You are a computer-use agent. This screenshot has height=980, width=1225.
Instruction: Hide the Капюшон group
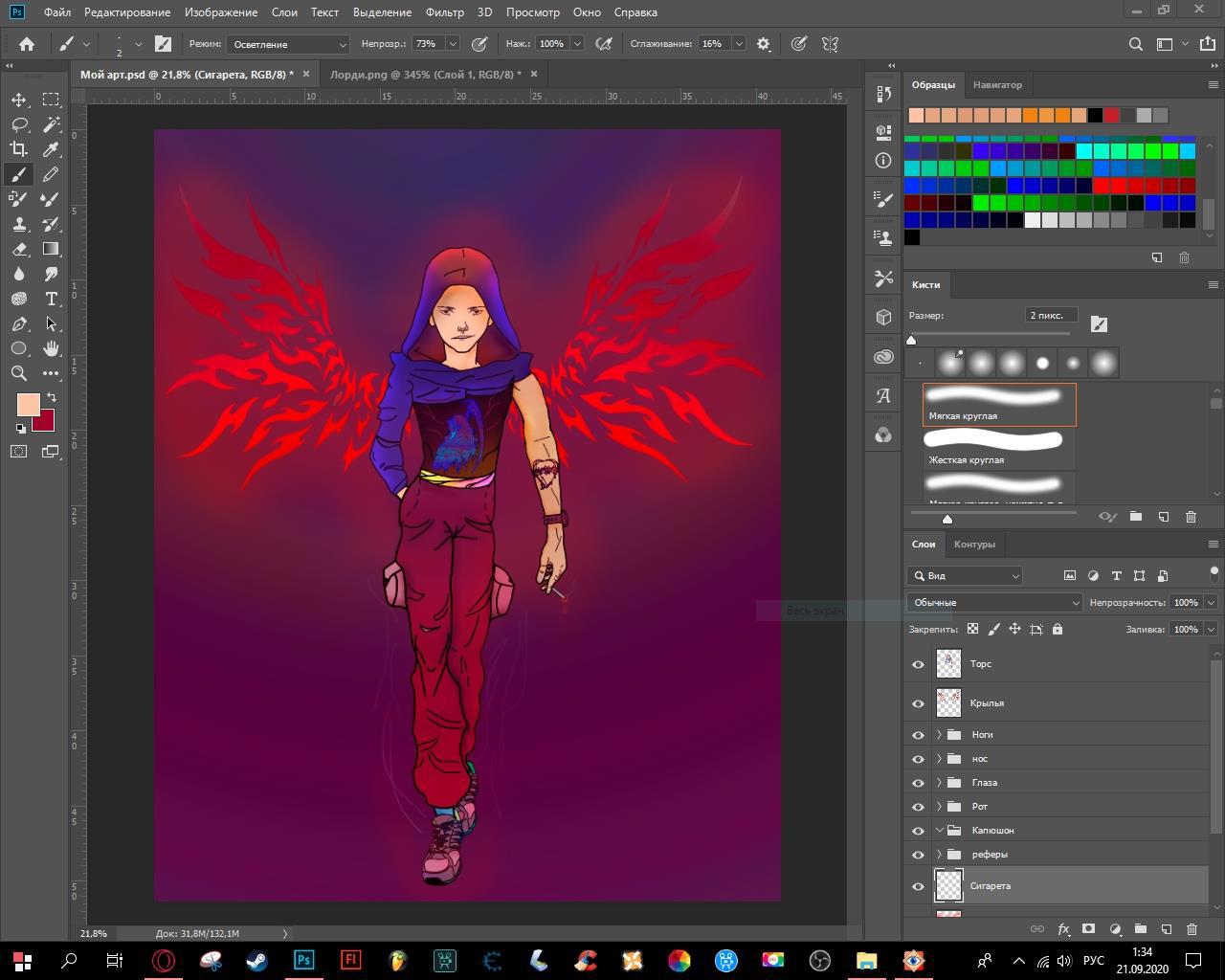(918, 831)
